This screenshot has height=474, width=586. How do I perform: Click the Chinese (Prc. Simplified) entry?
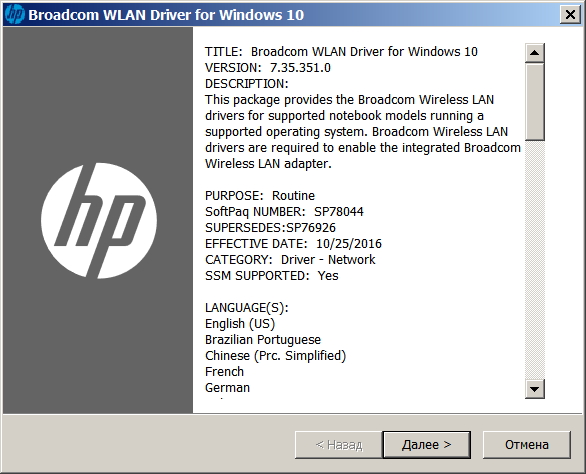click(275, 356)
